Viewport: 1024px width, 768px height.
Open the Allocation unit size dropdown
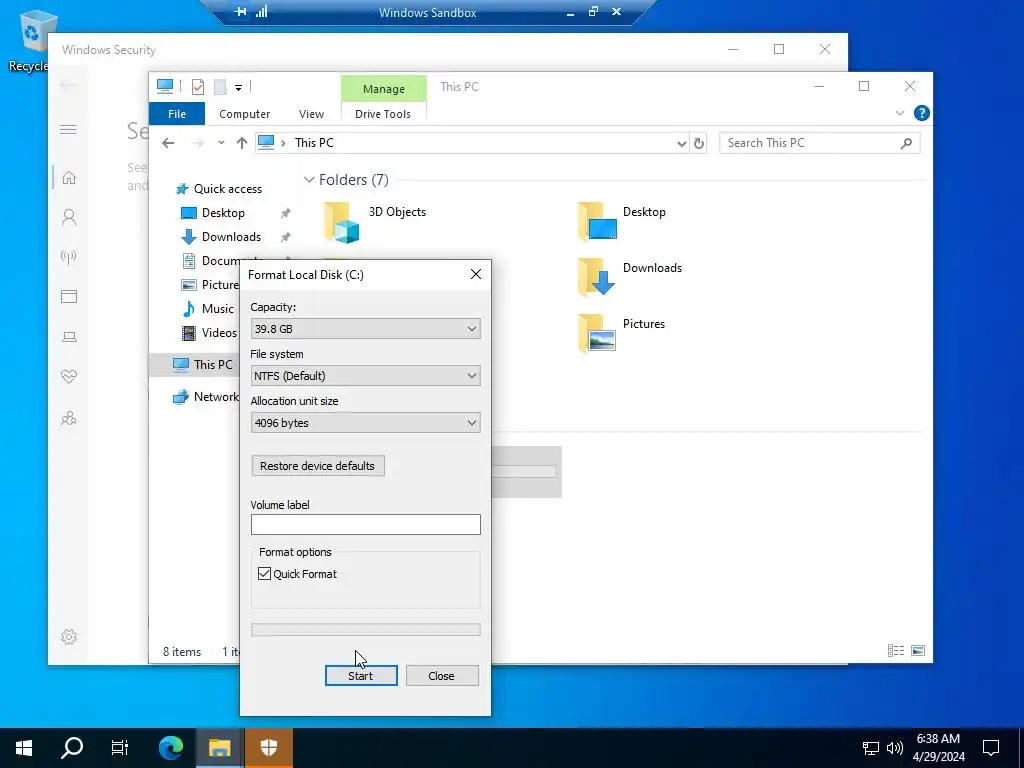tap(366, 423)
